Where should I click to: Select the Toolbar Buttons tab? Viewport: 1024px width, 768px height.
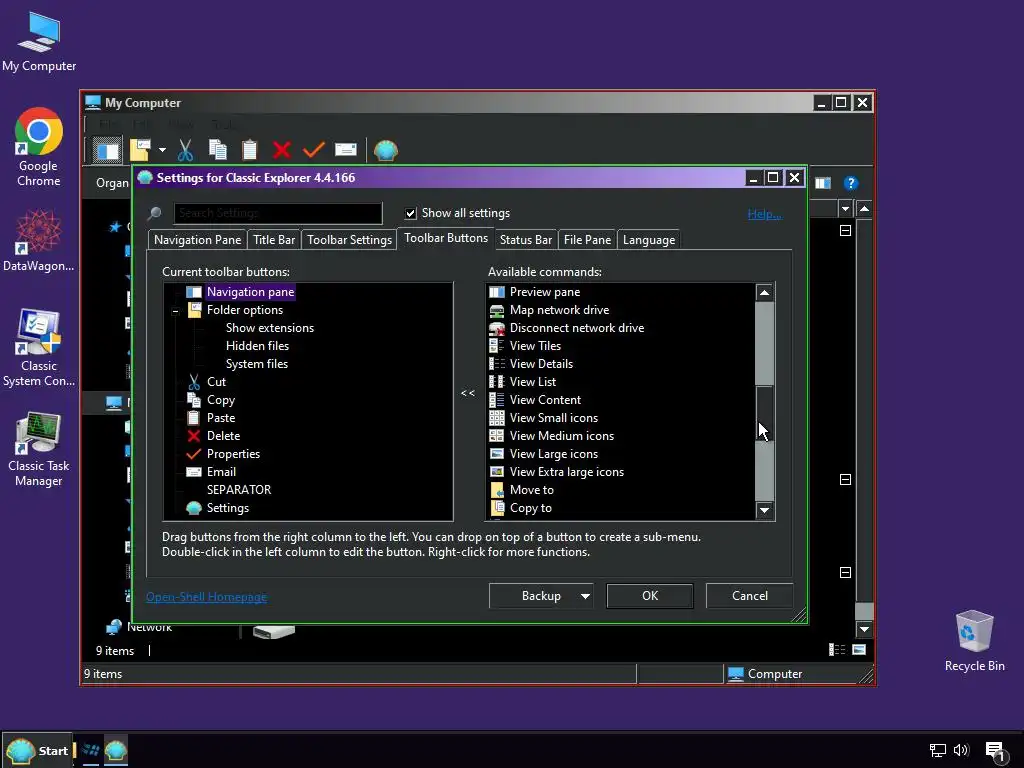(446, 238)
